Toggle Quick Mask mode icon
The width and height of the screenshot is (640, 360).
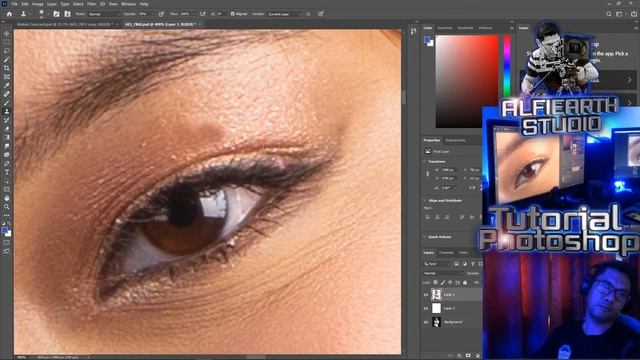click(x=7, y=243)
